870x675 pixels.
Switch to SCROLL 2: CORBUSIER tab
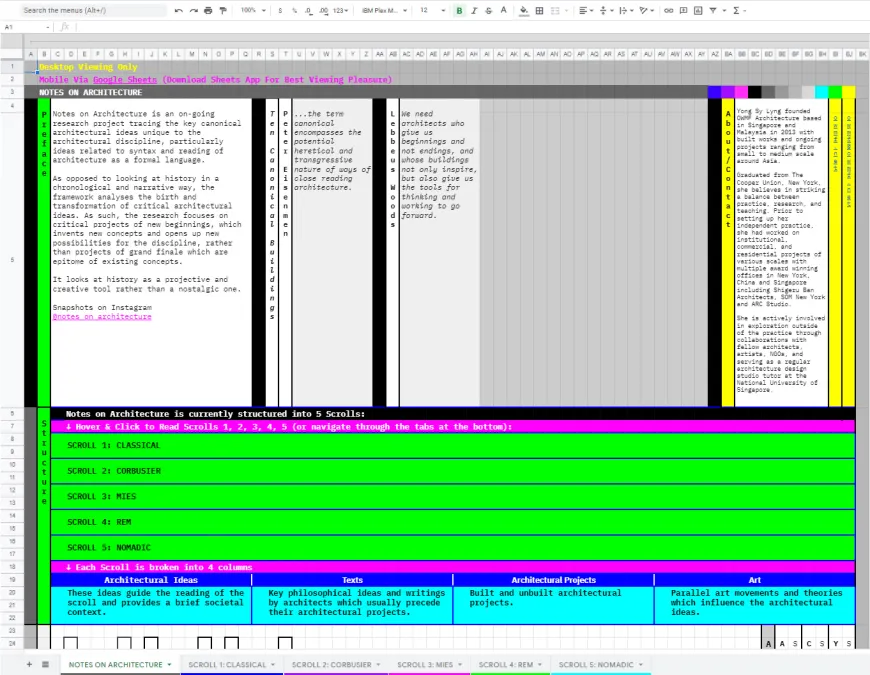[x=331, y=664]
